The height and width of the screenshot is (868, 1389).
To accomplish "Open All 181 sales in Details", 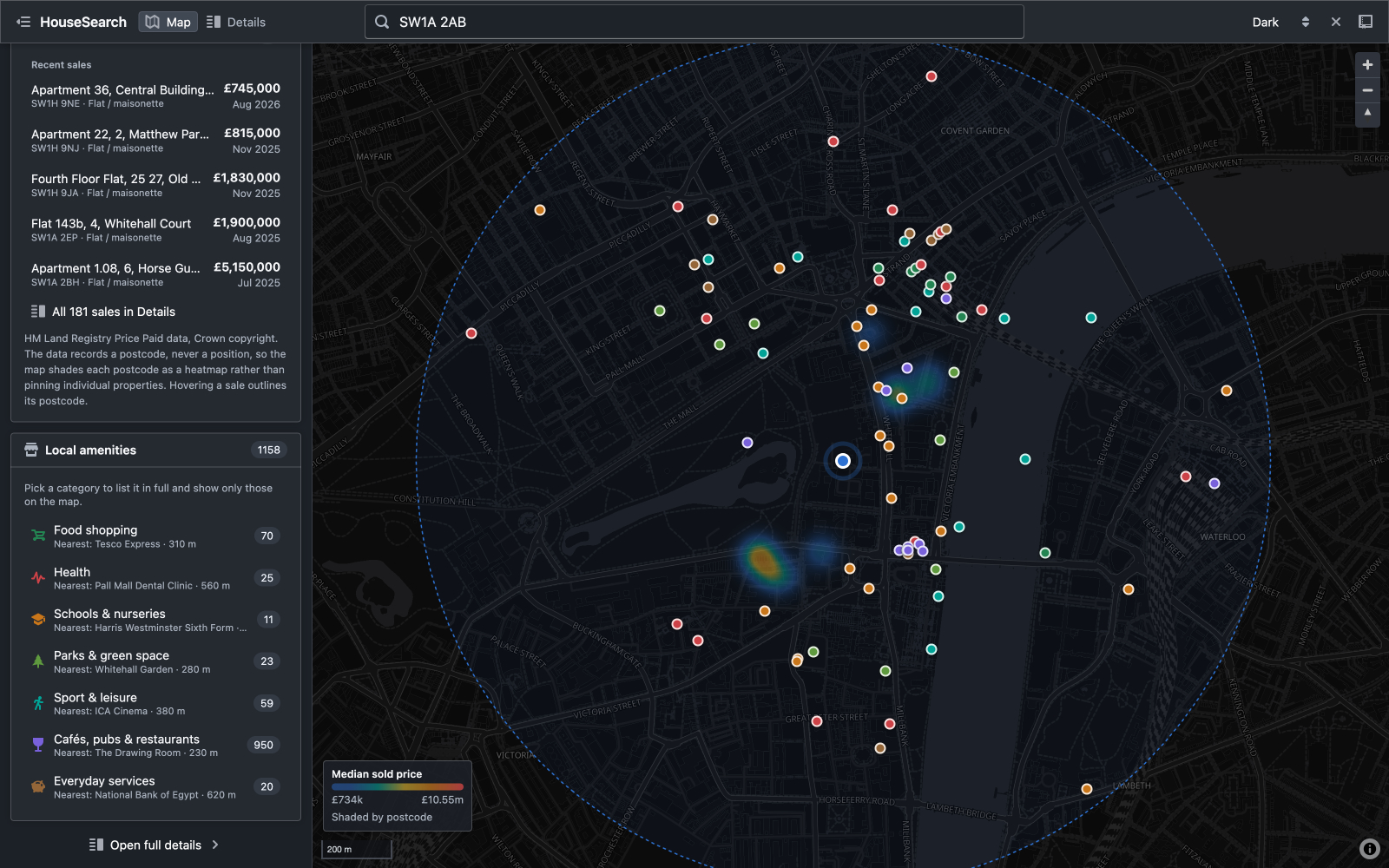I will [103, 312].
